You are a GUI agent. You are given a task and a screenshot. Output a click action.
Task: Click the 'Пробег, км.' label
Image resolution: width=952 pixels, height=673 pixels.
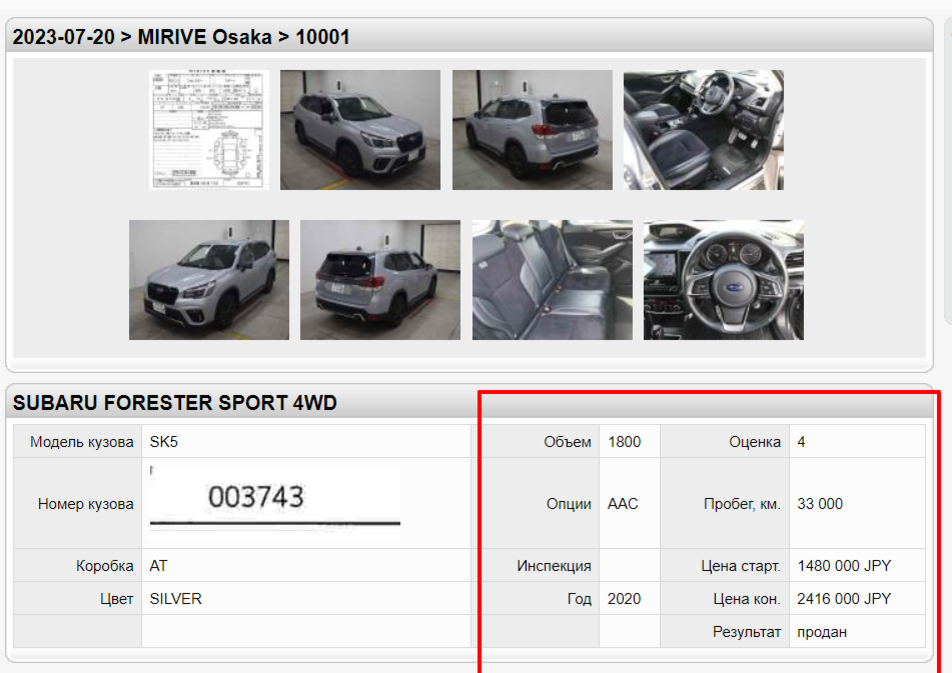tap(743, 504)
